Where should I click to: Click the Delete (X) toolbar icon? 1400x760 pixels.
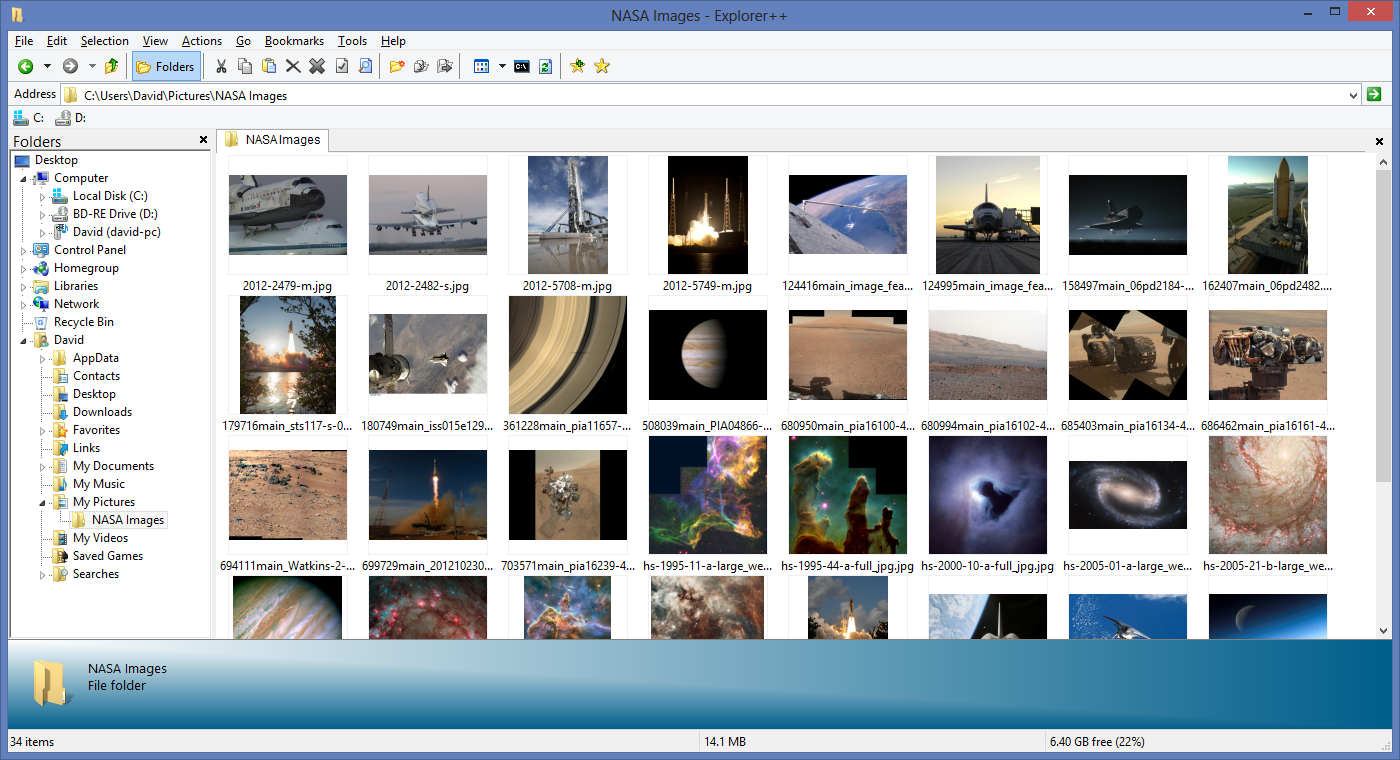point(292,66)
